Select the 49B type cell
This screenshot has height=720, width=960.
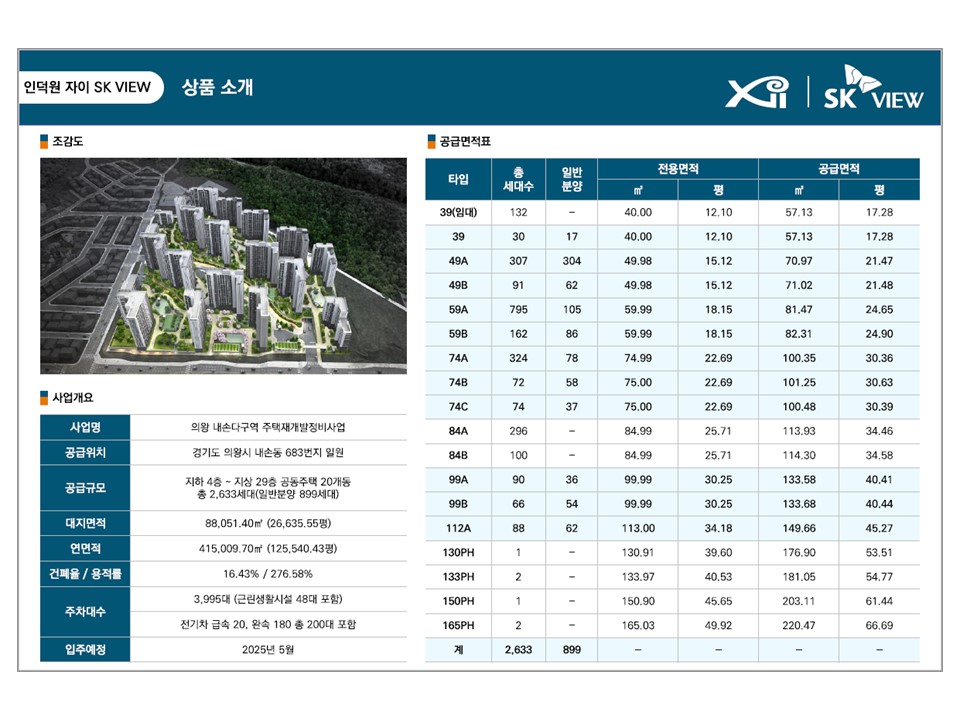tap(458, 285)
